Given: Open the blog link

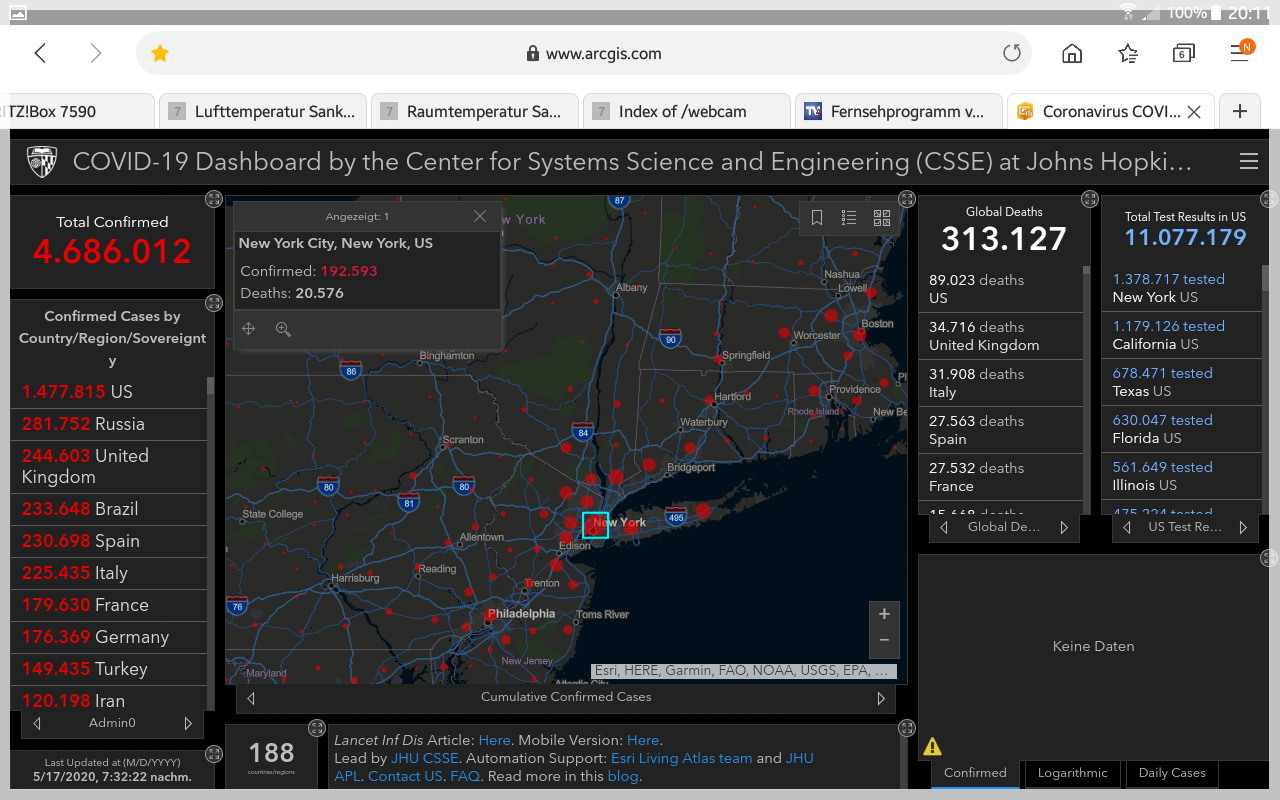Looking at the screenshot, I should pos(622,777).
